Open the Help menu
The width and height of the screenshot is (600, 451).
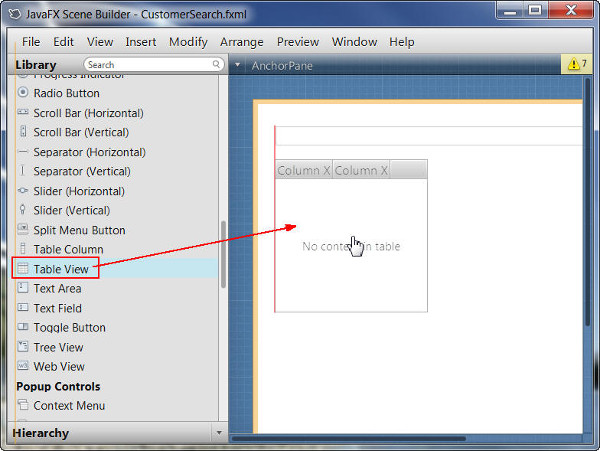pos(402,42)
